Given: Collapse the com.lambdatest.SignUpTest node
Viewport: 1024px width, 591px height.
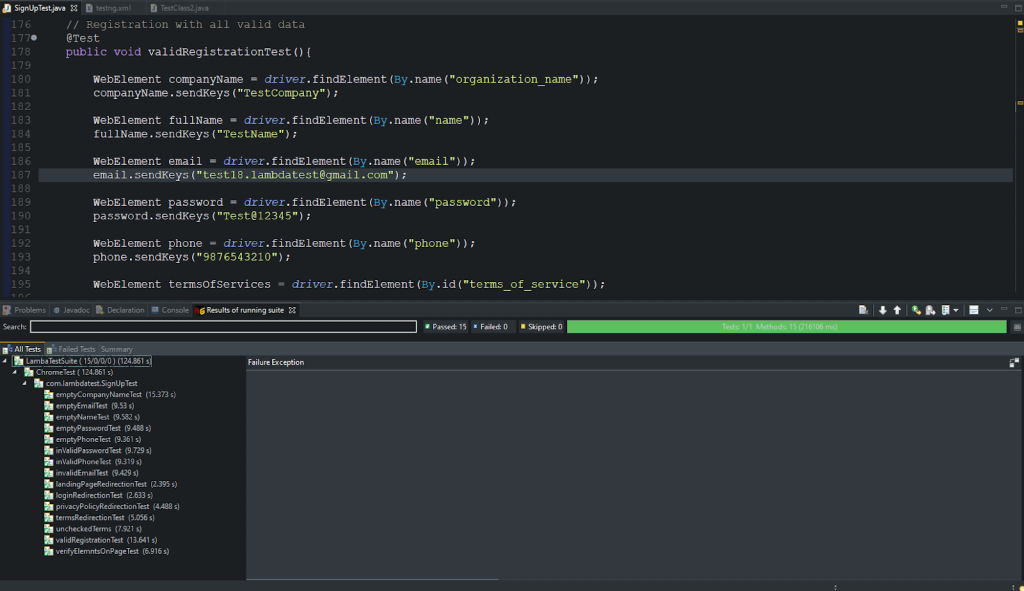Looking at the screenshot, I should tap(25, 383).
